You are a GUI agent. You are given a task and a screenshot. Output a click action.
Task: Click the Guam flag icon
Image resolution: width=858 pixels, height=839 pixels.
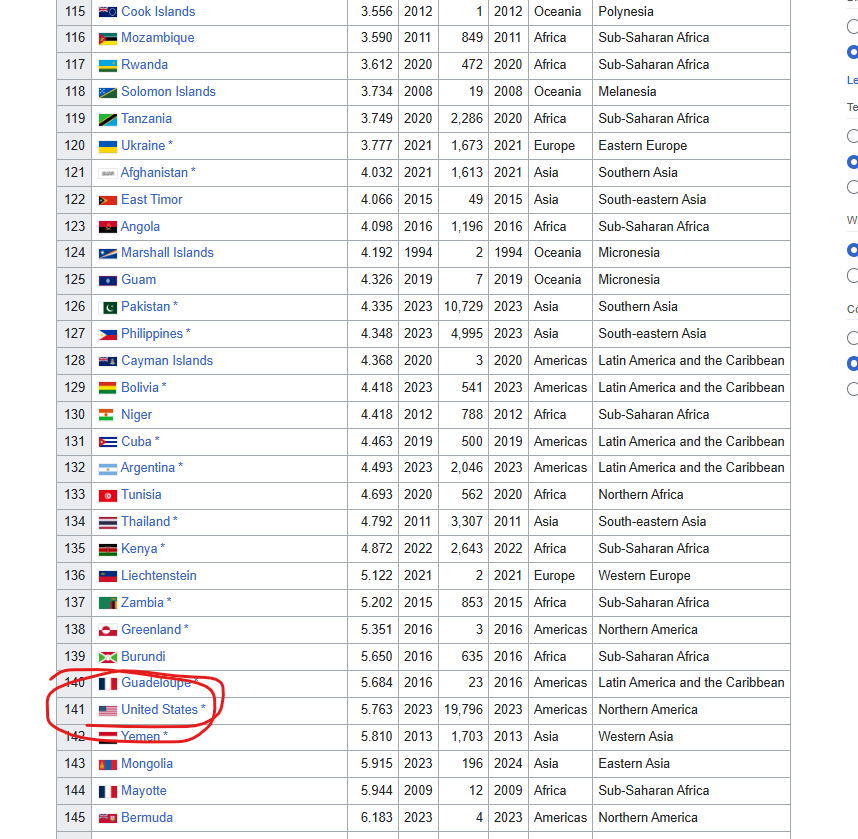(x=108, y=281)
